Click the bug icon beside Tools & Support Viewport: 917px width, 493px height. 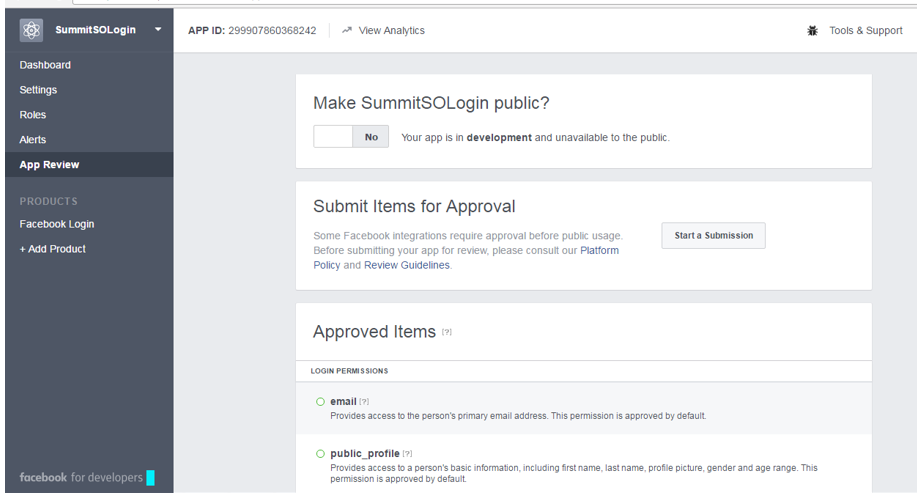[812, 31]
